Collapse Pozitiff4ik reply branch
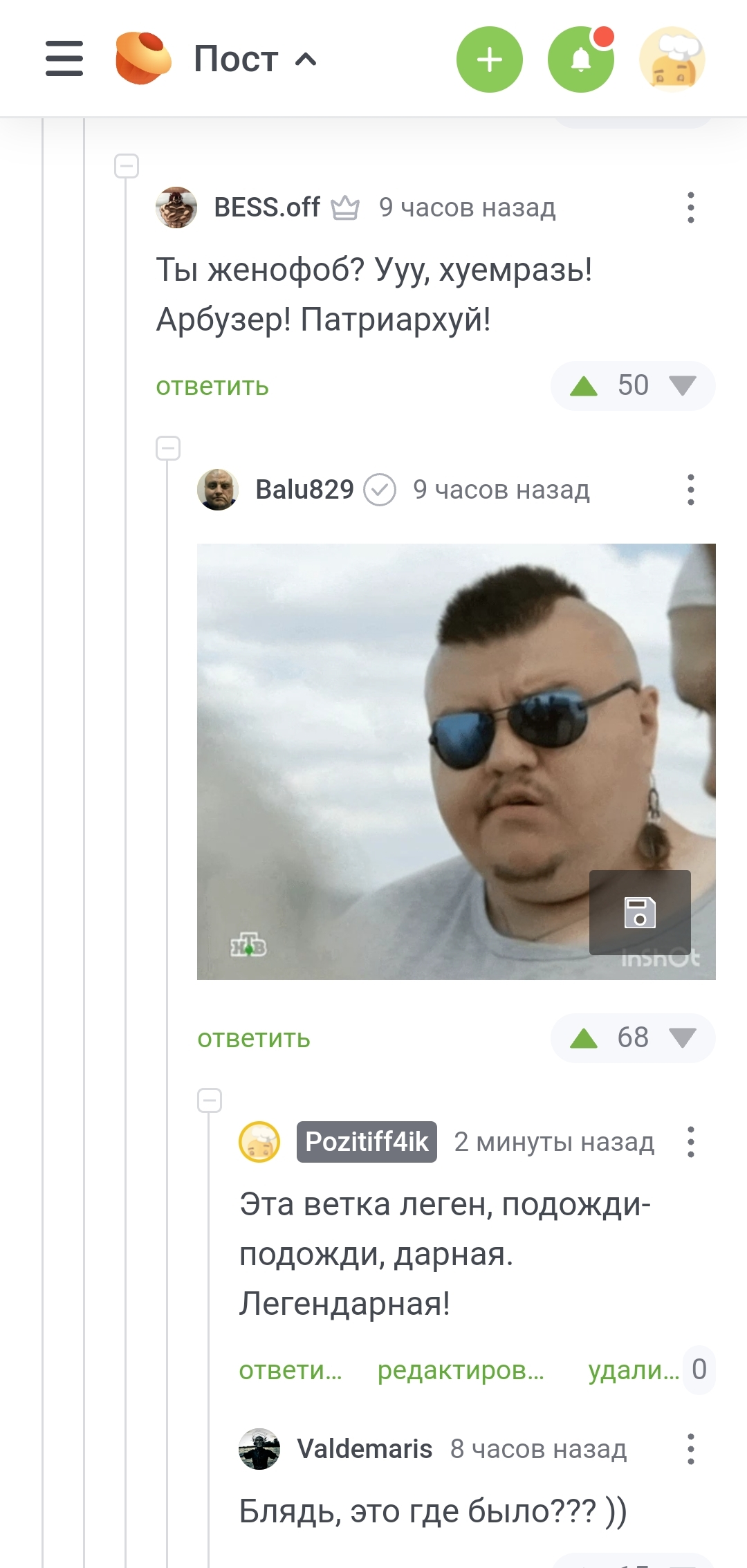This screenshot has width=747, height=1568. tap(210, 1100)
